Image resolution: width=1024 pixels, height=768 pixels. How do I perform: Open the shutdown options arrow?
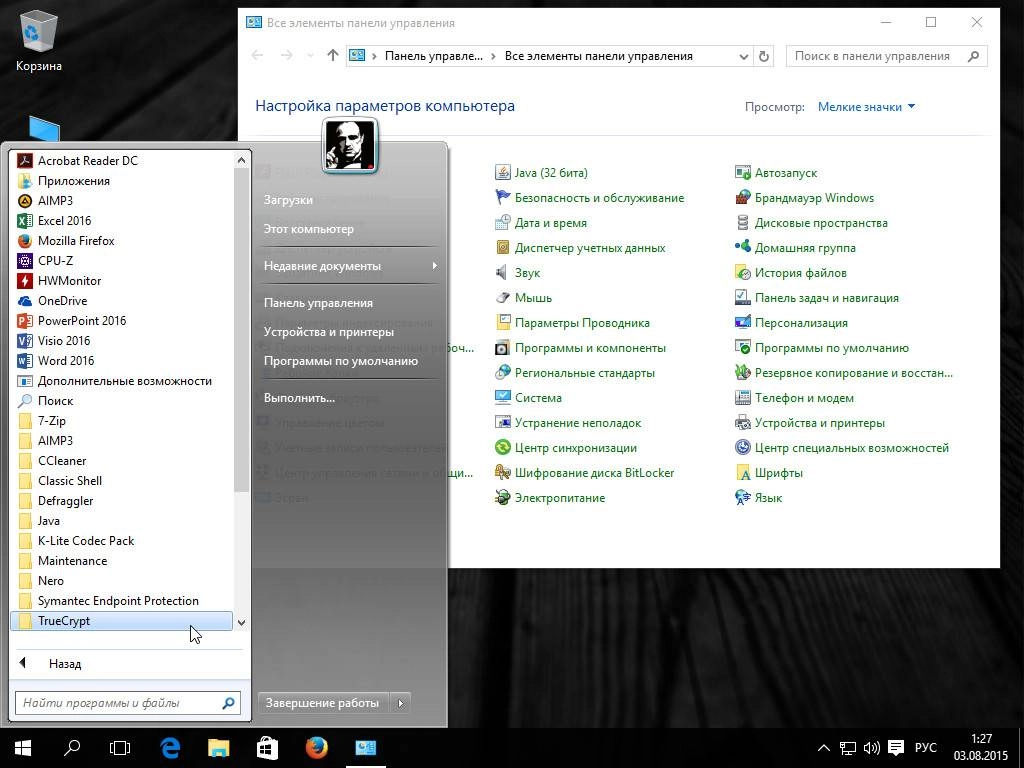point(401,703)
